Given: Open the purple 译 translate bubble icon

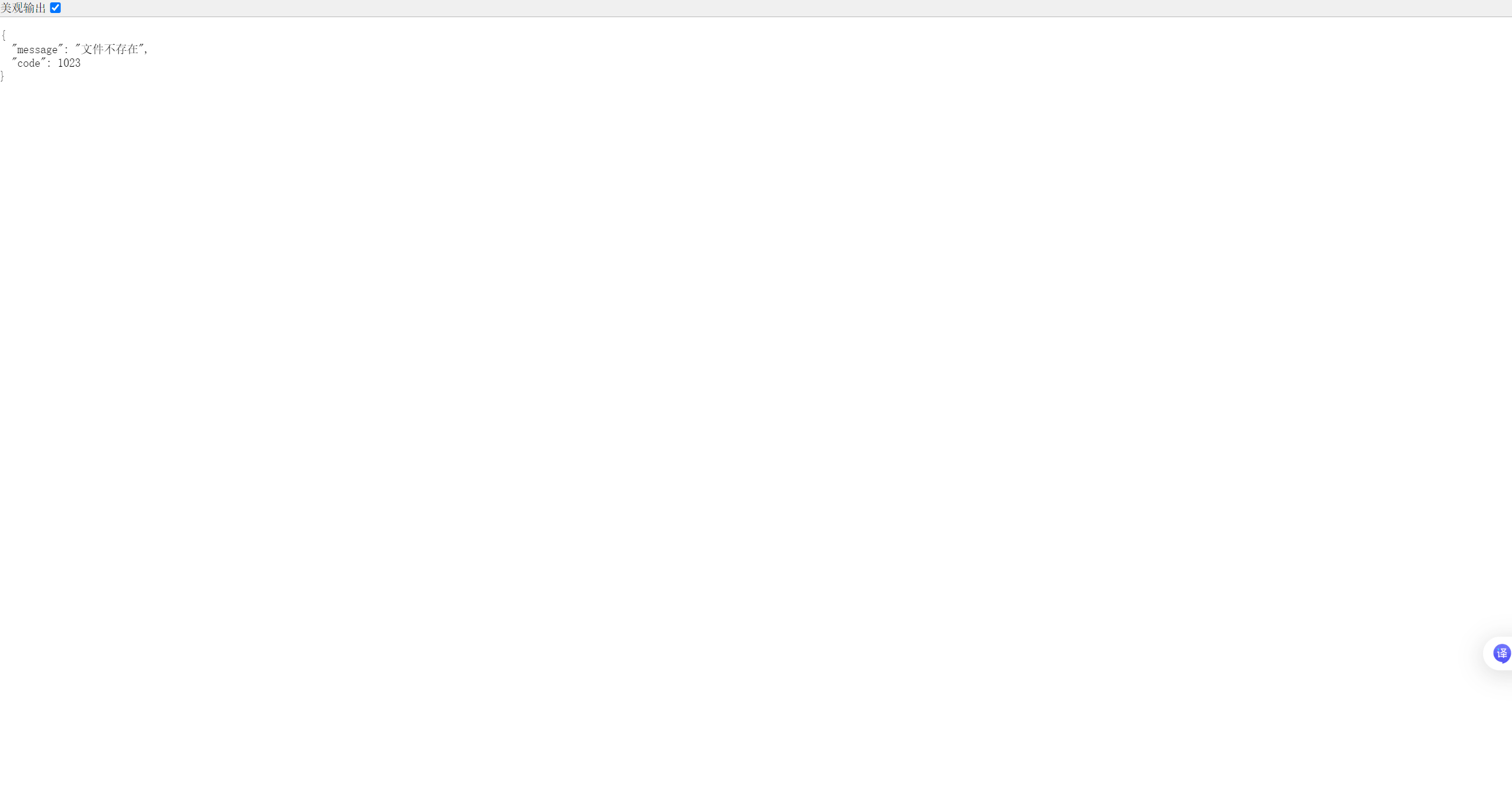Looking at the screenshot, I should (x=1501, y=653).
